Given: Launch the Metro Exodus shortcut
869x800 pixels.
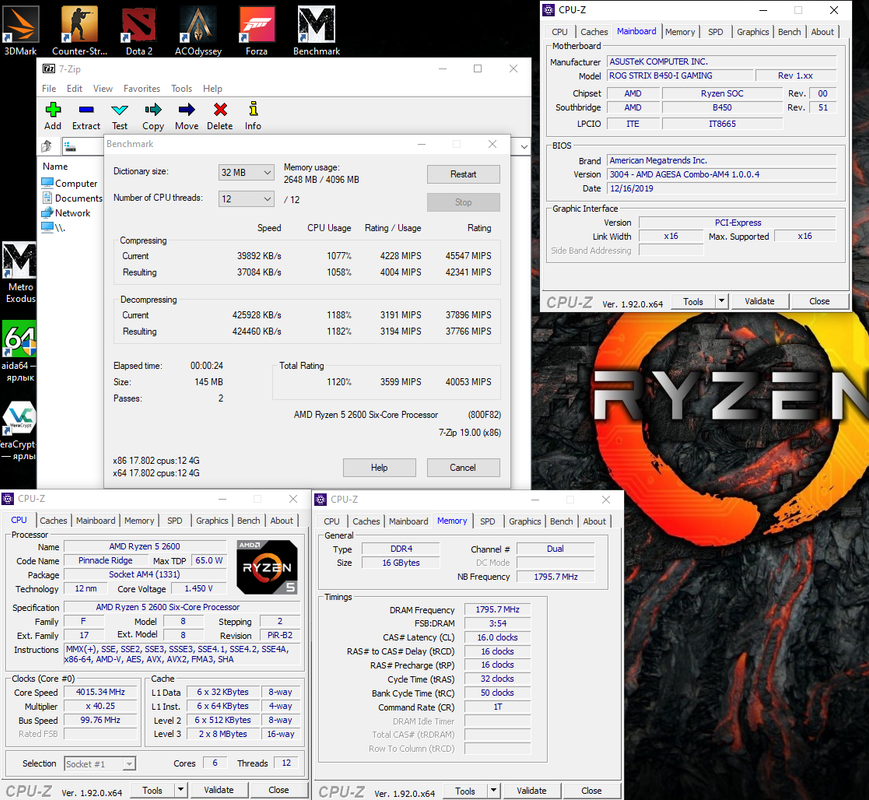Looking at the screenshot, I should (20, 273).
